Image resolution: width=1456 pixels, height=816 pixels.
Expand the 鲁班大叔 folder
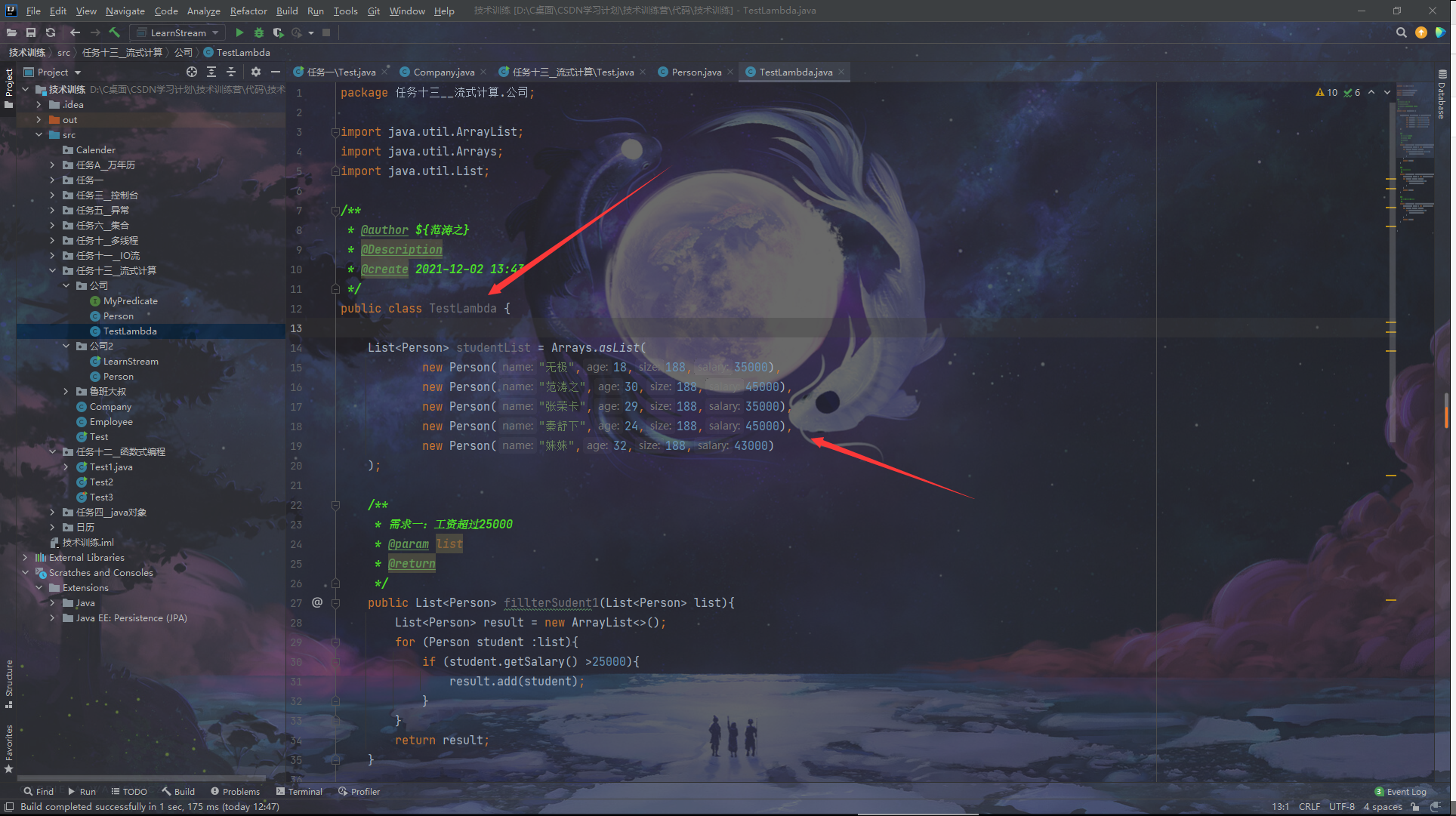66,391
